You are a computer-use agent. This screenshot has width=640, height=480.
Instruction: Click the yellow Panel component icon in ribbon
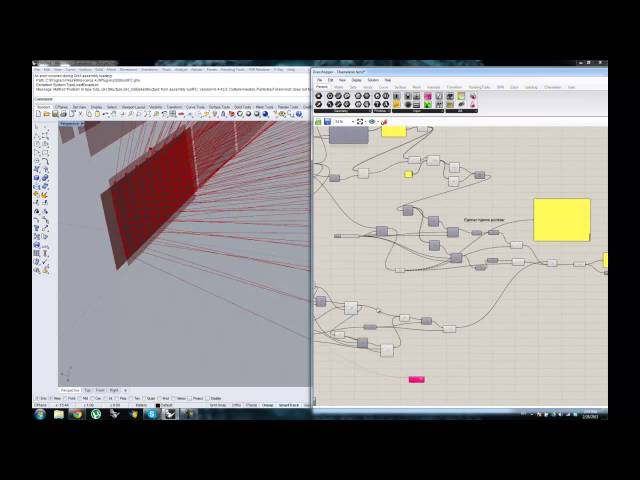[396, 104]
